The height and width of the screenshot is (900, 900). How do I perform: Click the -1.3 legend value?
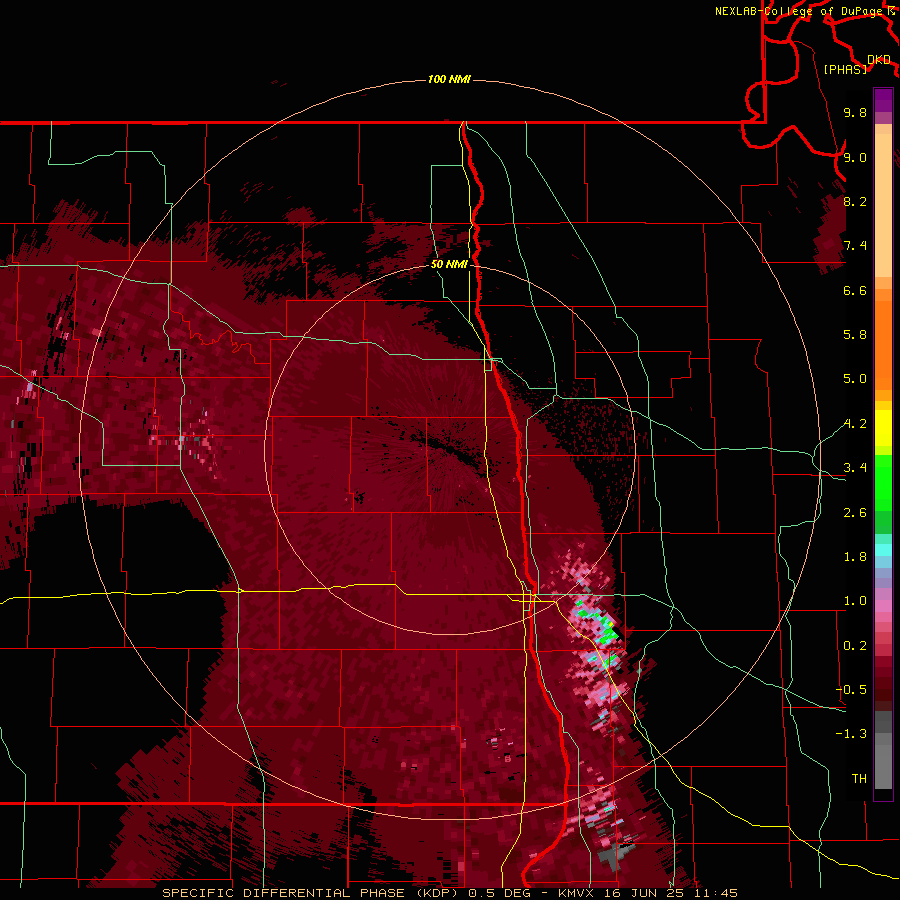click(851, 734)
